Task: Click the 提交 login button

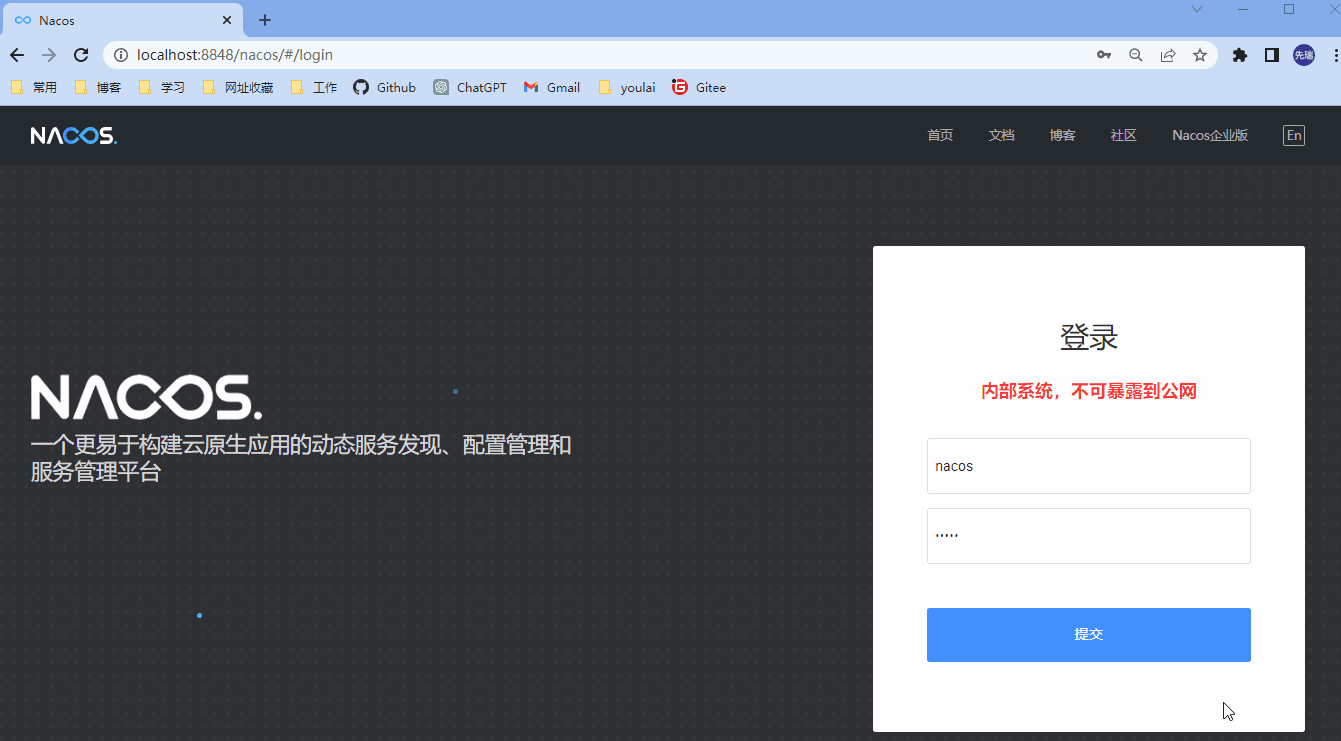Action: [x=1088, y=634]
